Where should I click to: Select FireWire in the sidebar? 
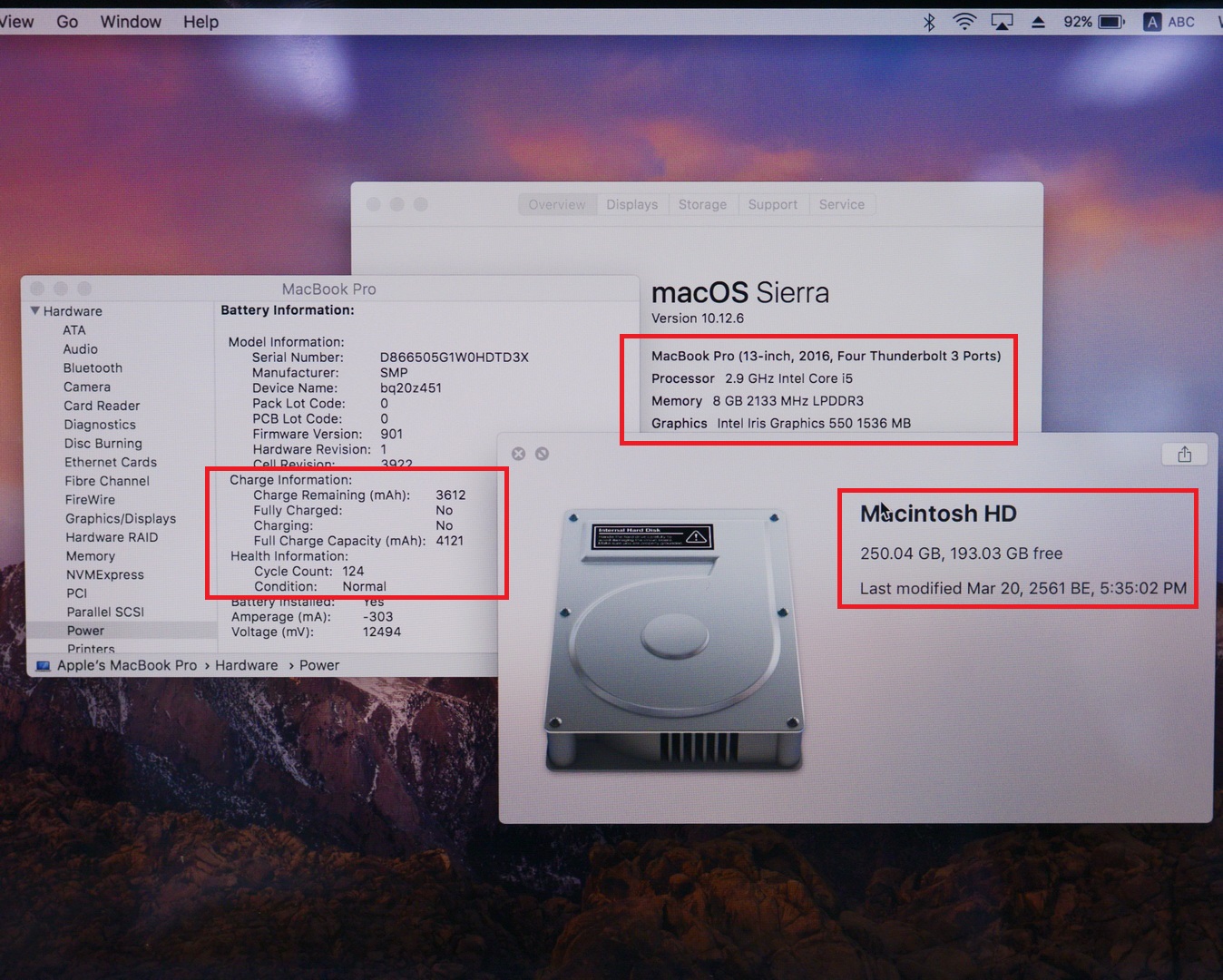[x=90, y=500]
